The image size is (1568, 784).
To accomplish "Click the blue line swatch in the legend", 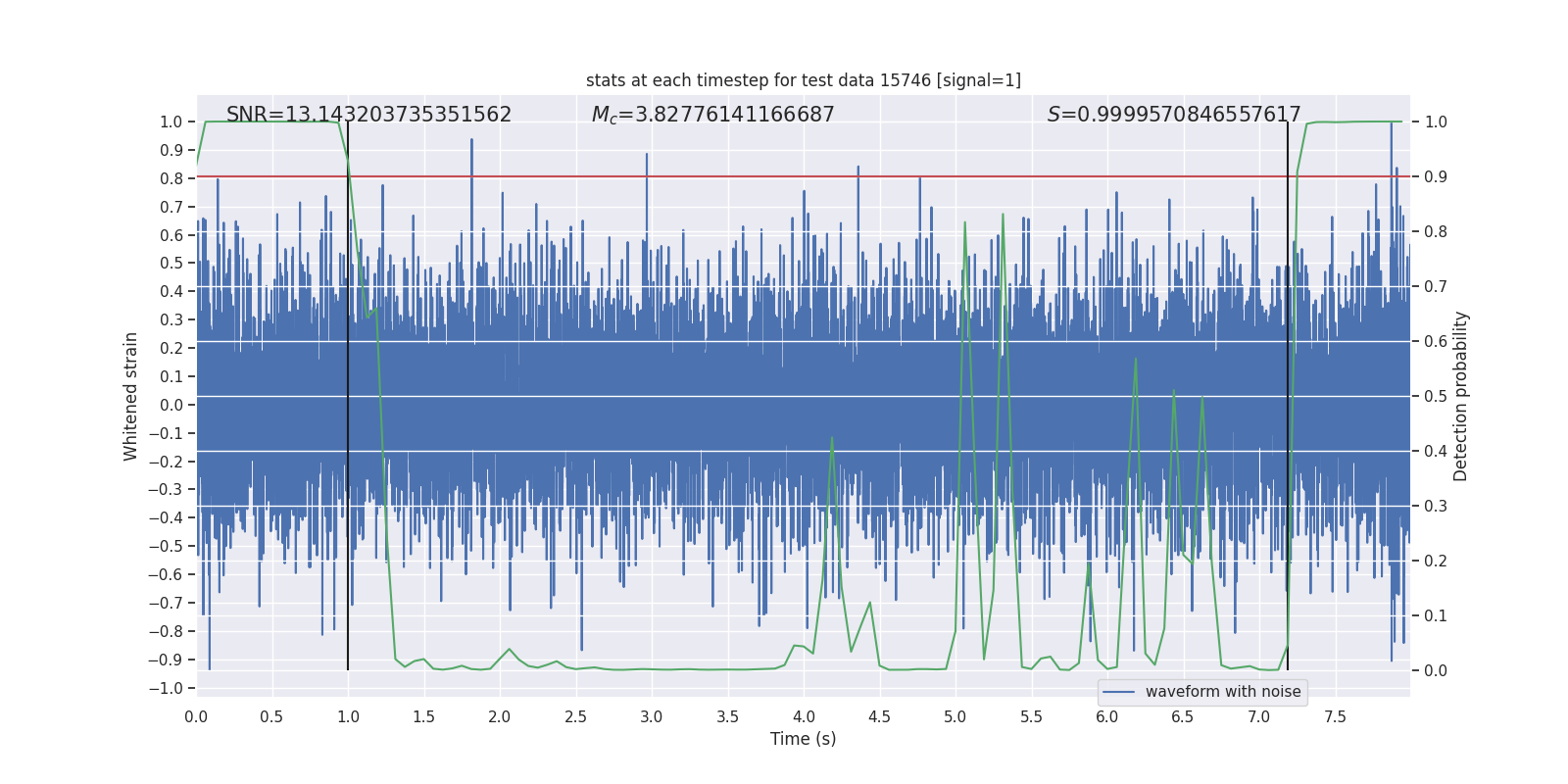I will (x=1118, y=692).
